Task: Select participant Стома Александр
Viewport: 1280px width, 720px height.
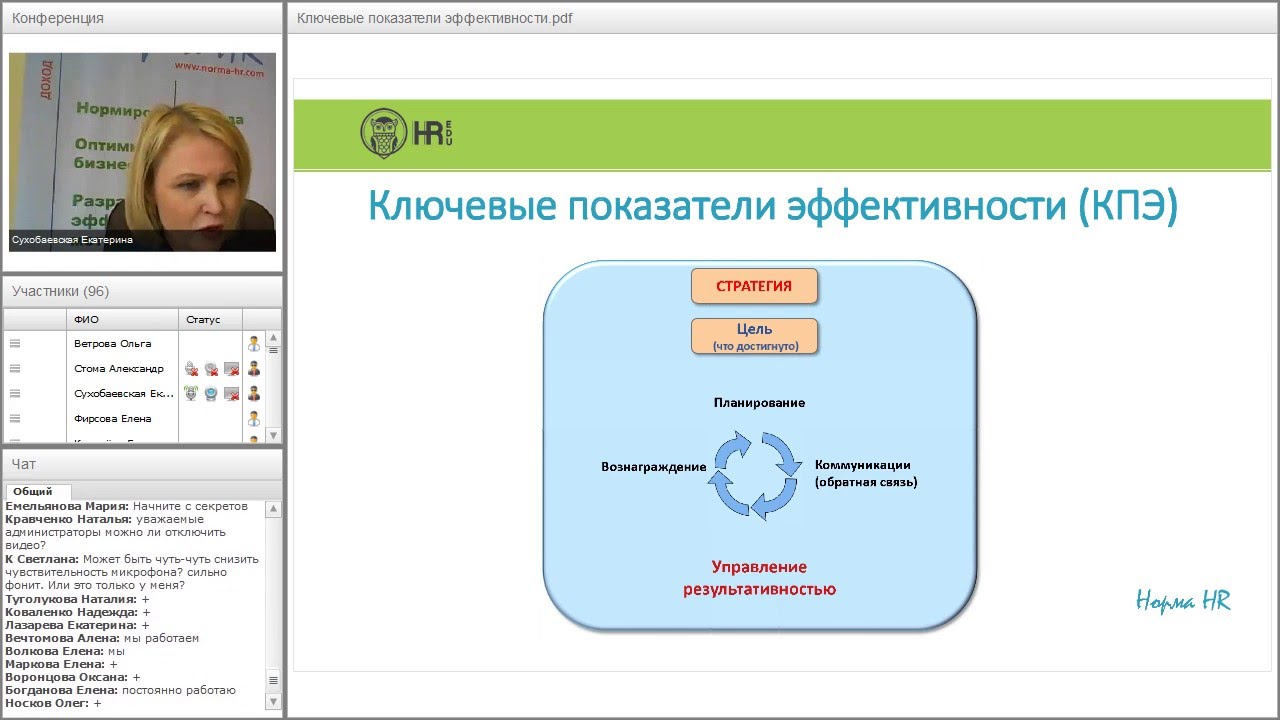Action: tap(118, 368)
